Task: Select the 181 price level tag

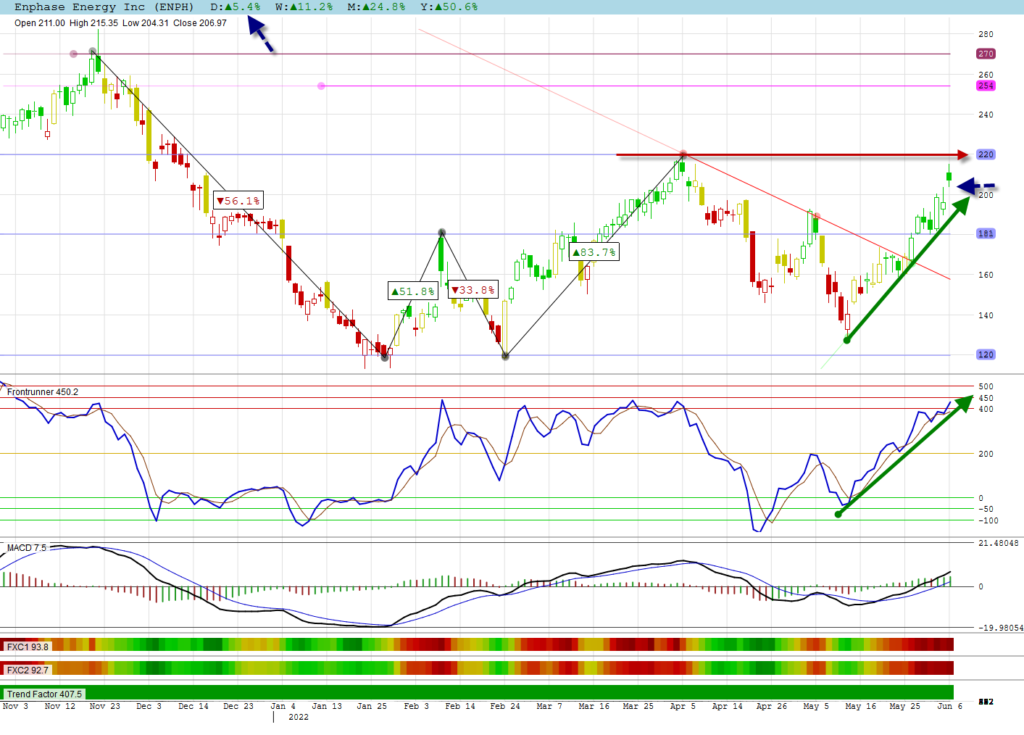Action: [x=985, y=233]
